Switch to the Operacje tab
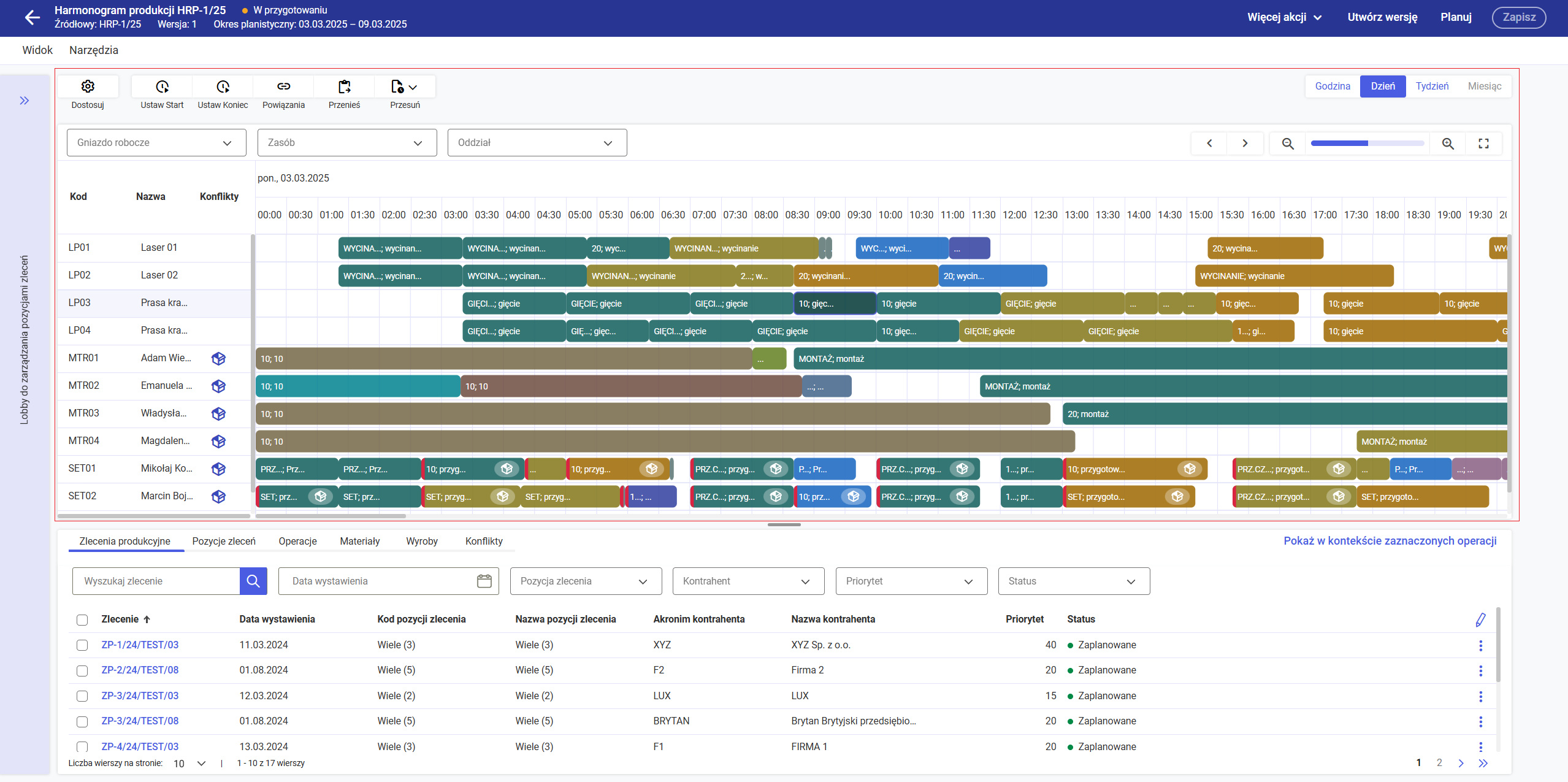Viewport: 1568px width, 782px height. click(x=297, y=541)
